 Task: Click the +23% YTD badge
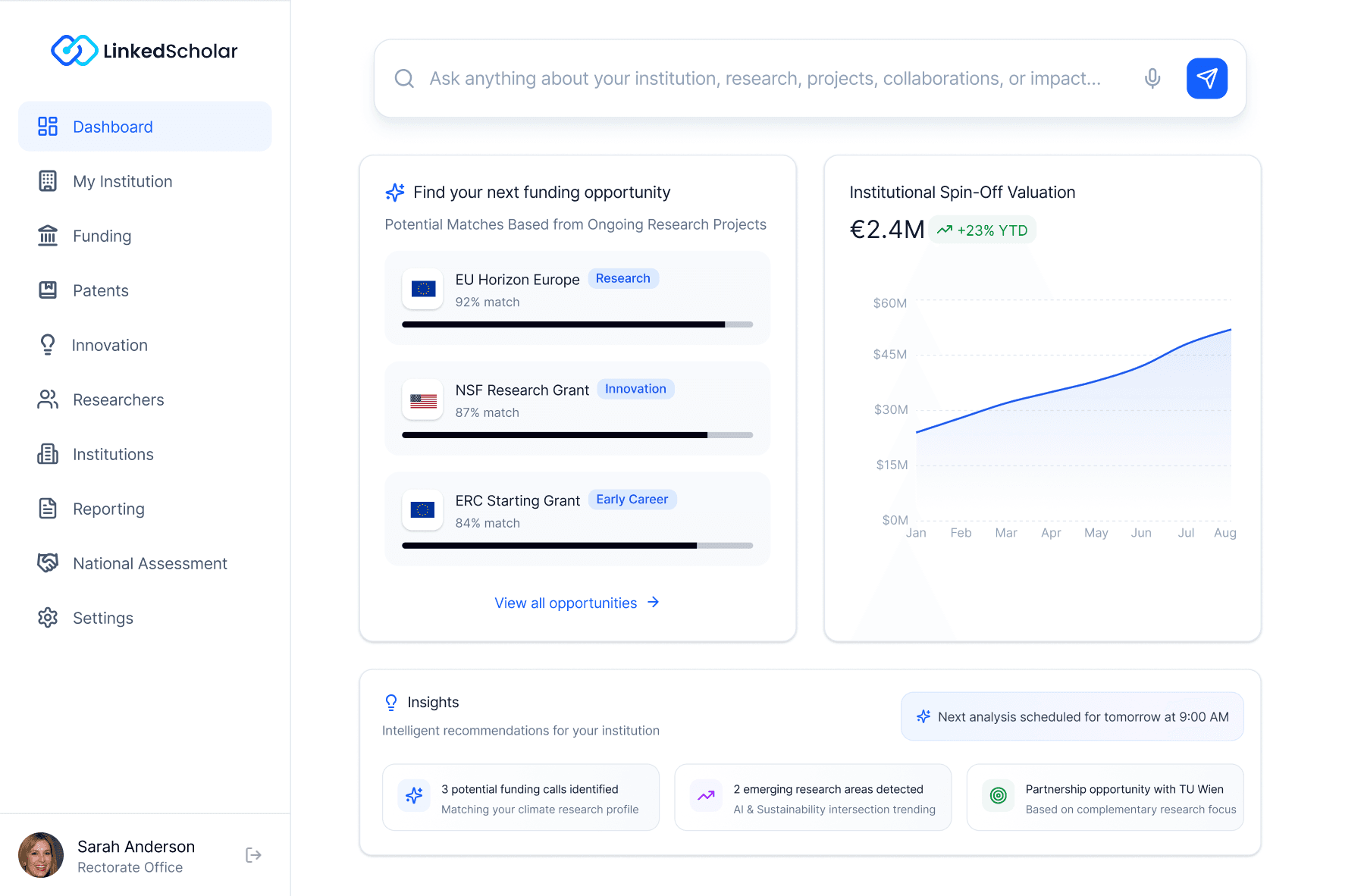coord(983,229)
